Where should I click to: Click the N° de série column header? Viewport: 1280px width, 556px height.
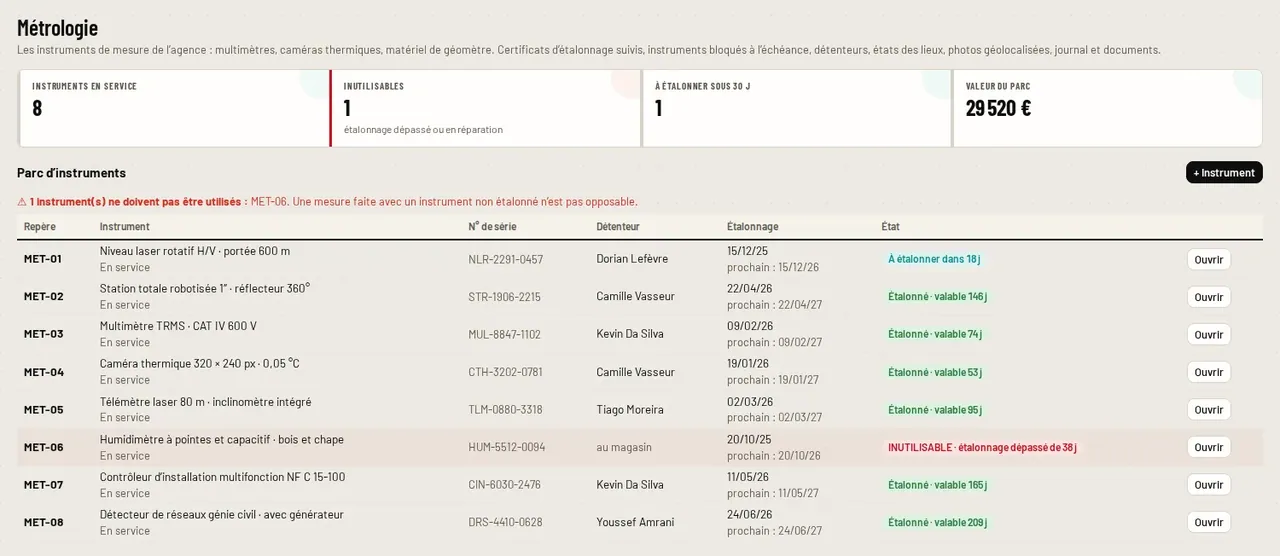pyautogui.click(x=492, y=227)
